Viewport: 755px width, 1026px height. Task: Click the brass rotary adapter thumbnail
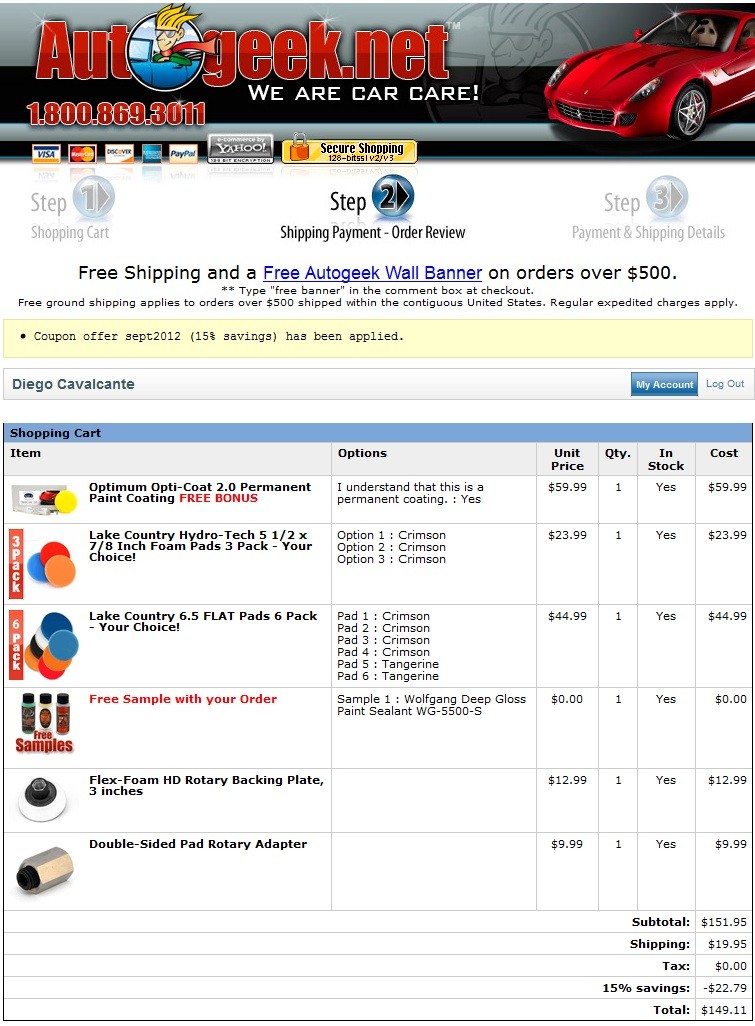(44, 870)
